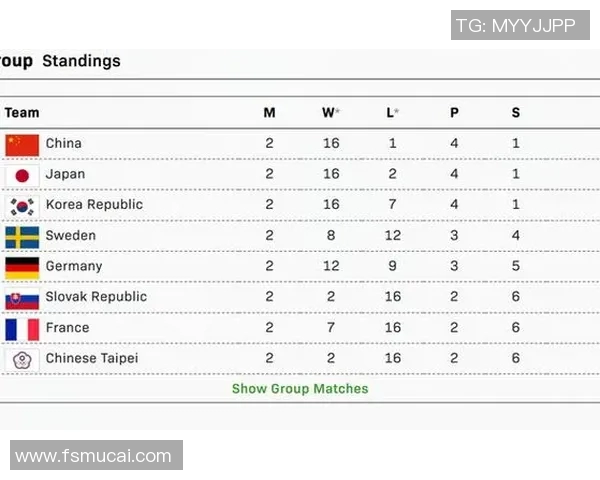Open the Chinese Taipei team link
This screenshot has width=600, height=480.
point(92,358)
